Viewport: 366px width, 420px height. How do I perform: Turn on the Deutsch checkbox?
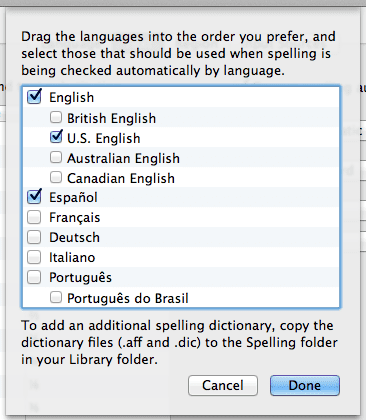click(34, 237)
